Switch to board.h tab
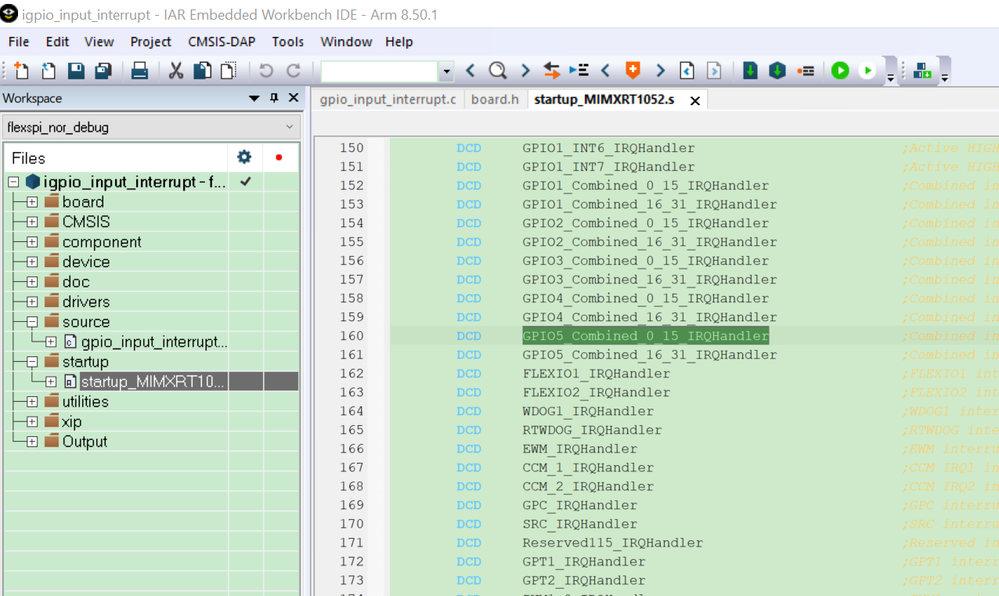 [x=495, y=99]
